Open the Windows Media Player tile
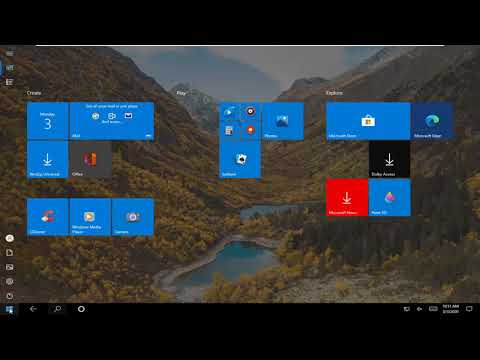480x360 pixels. (90, 217)
